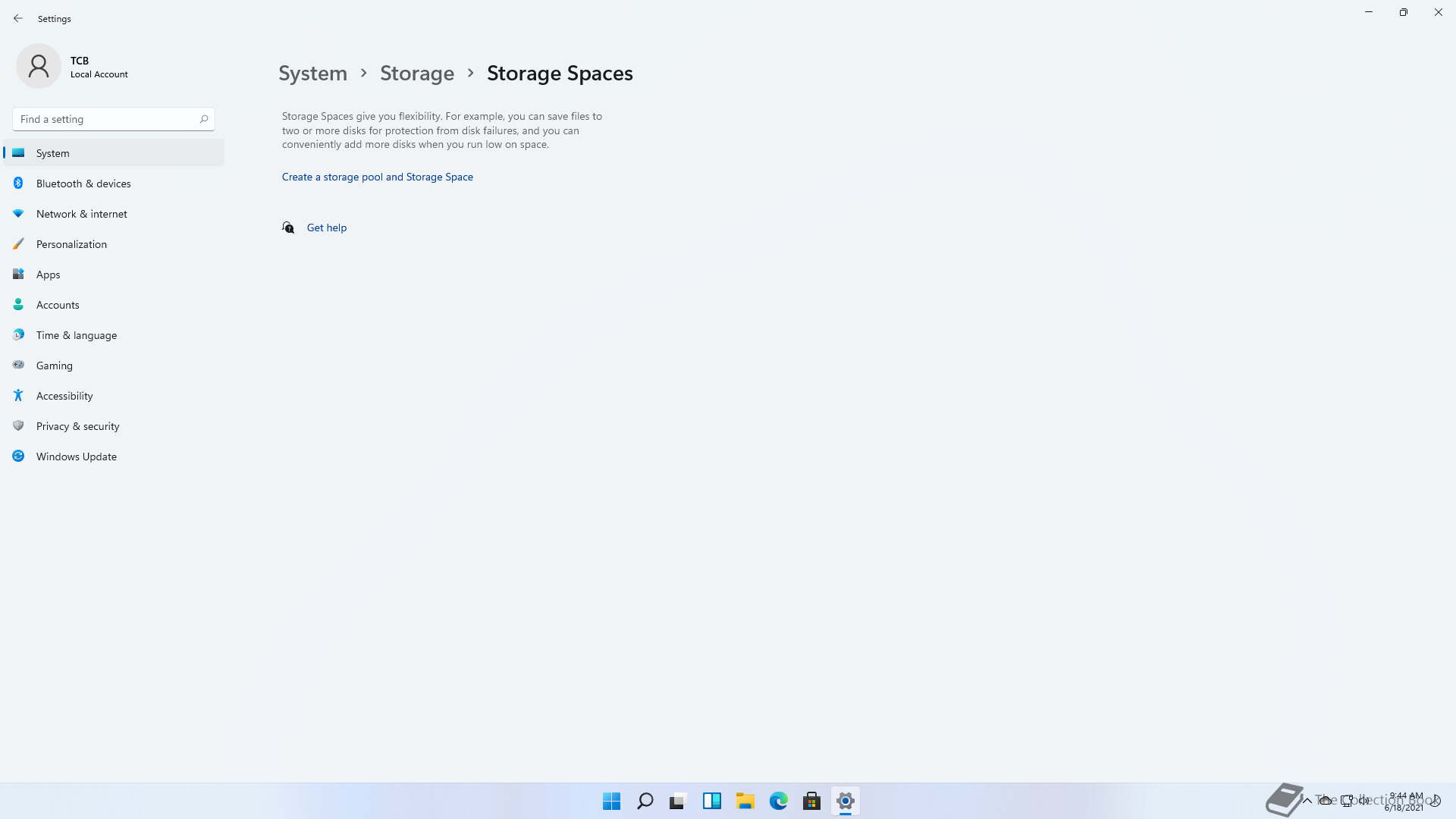Close the Settings window
1456x819 pixels.
coord(1439,12)
